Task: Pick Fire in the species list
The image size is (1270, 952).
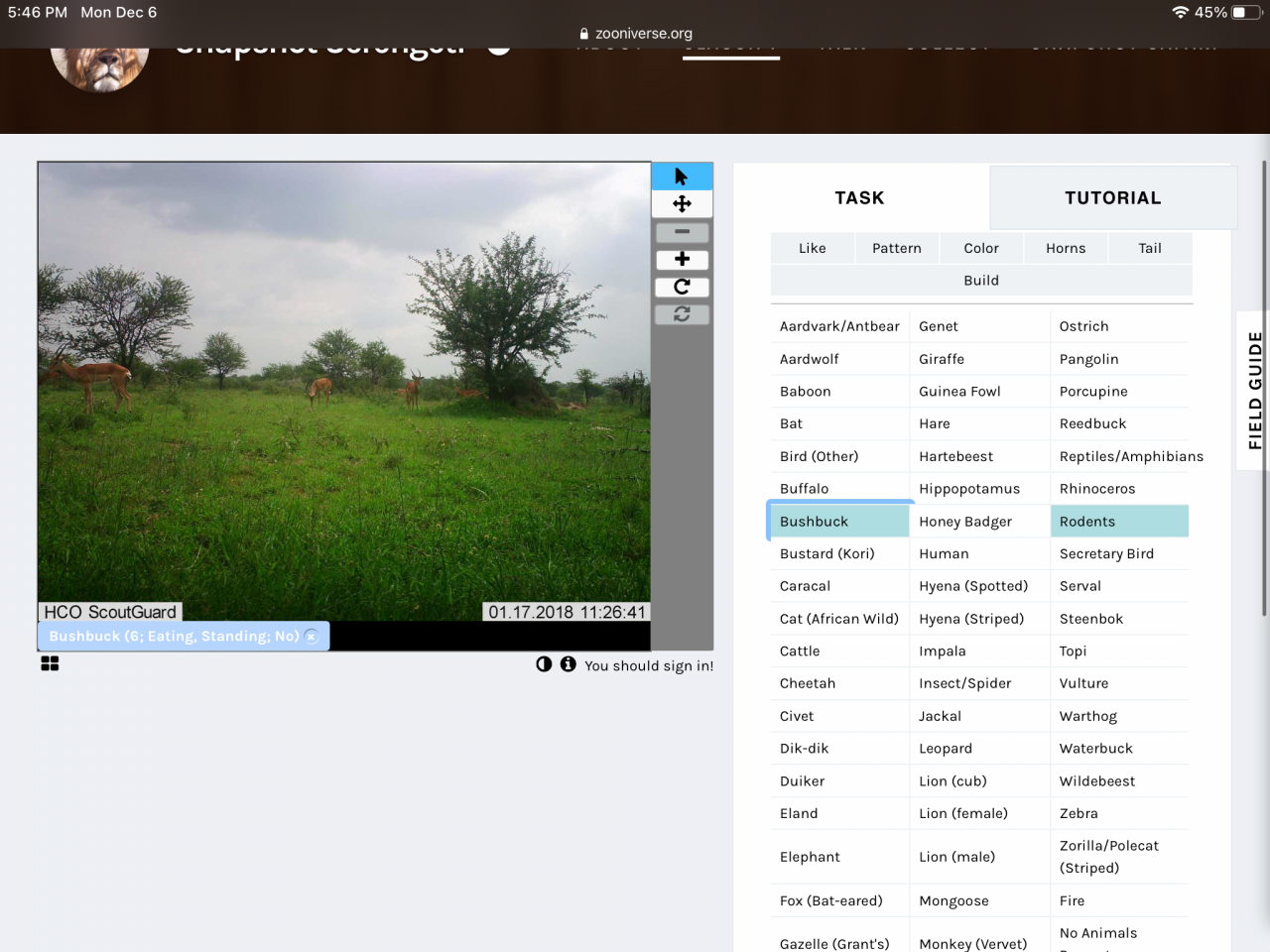Action: coord(1119,900)
